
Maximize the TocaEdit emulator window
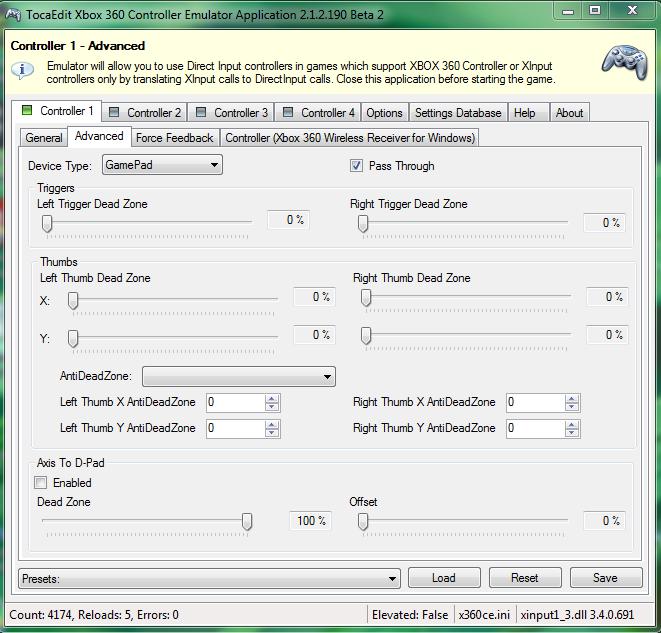pyautogui.click(x=595, y=11)
